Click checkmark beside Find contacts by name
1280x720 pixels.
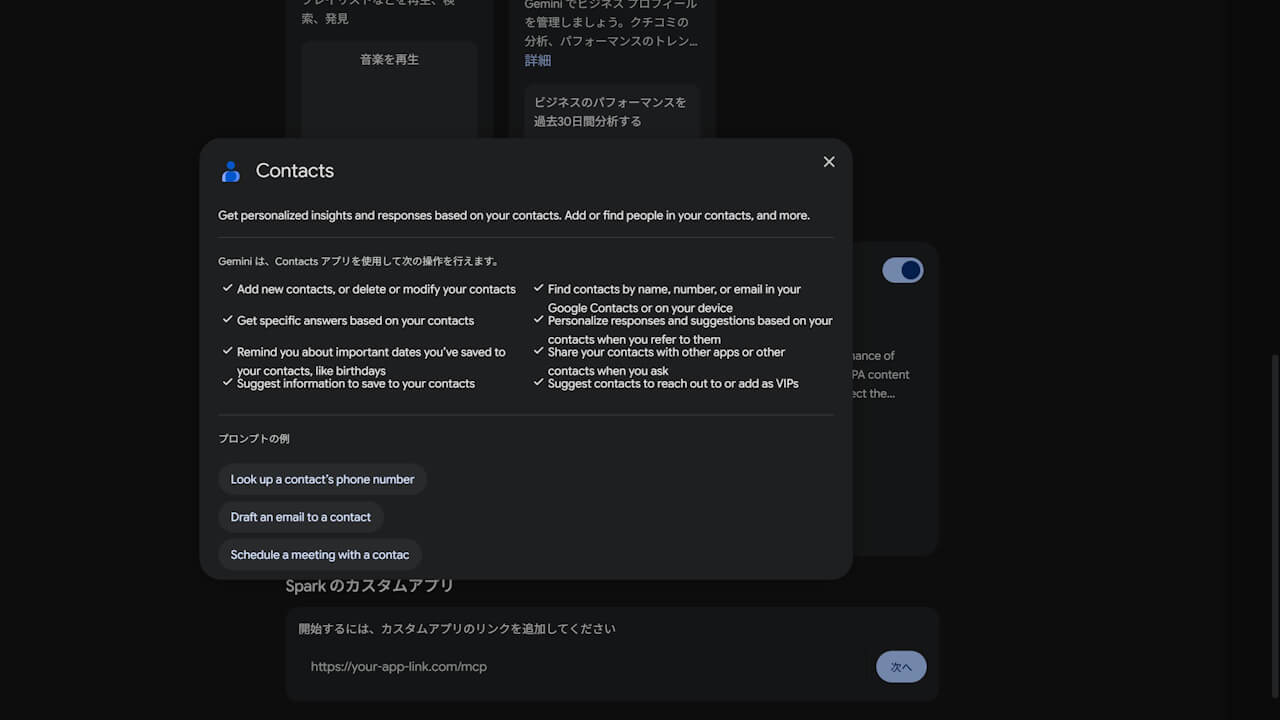pos(539,288)
